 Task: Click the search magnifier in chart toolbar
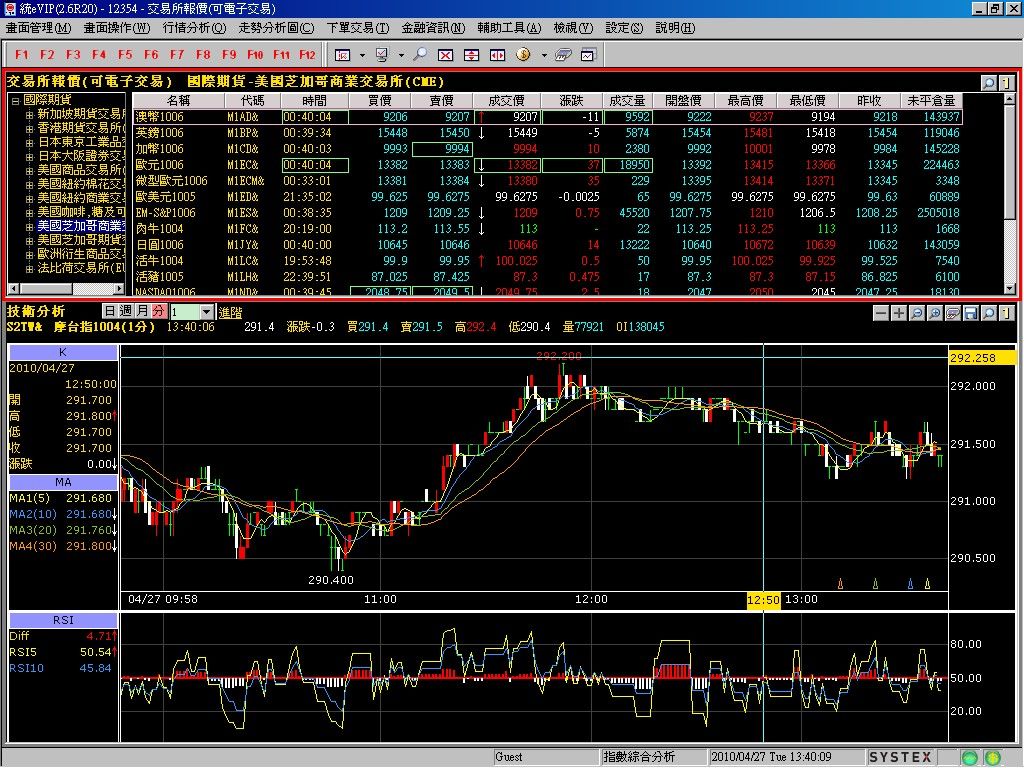[989, 313]
